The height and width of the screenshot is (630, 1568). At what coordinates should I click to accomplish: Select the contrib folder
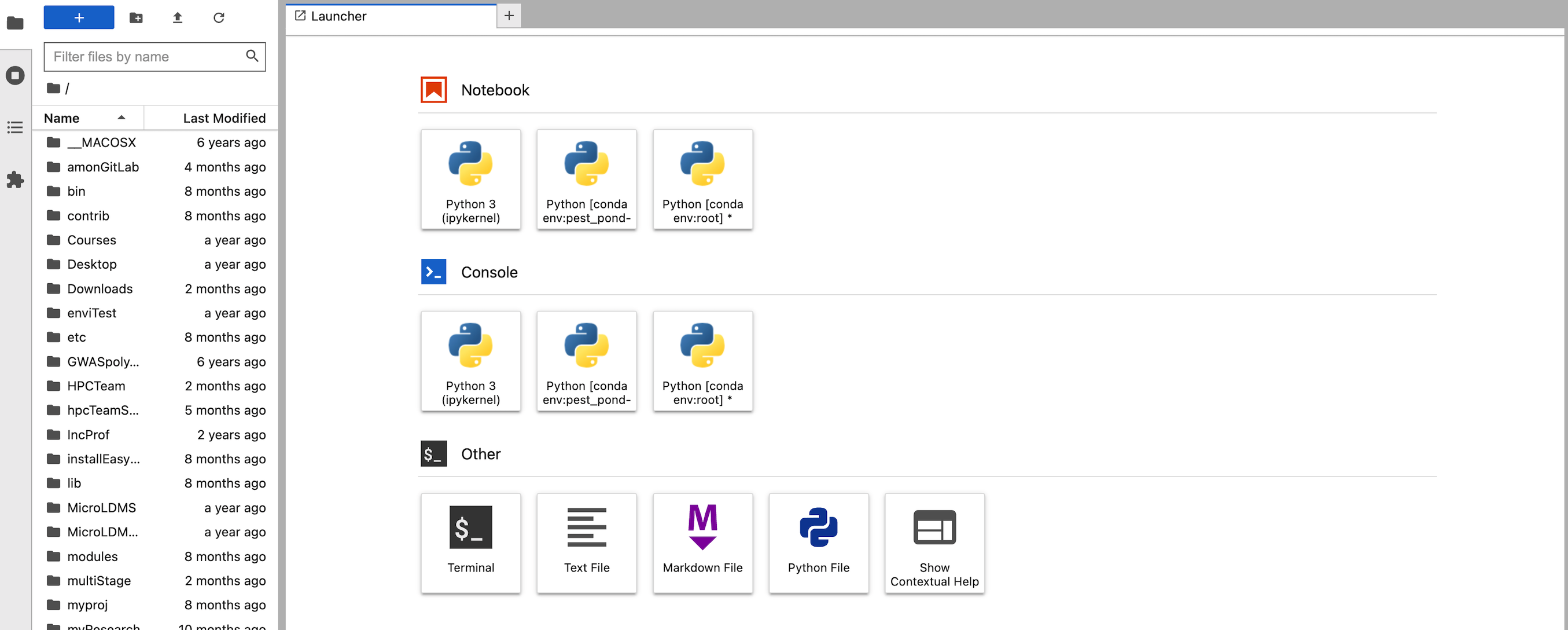click(155, 215)
